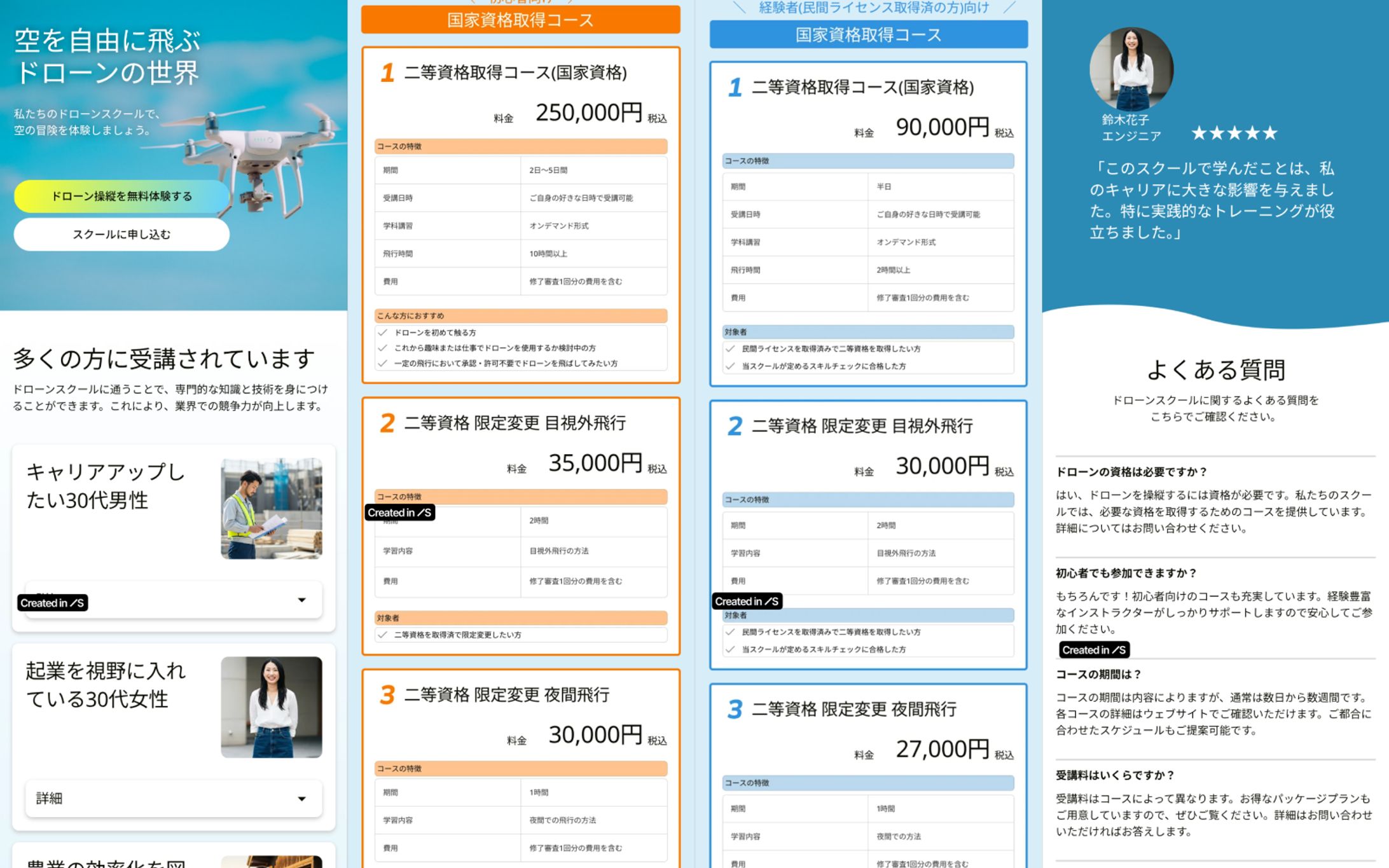Select the testimonial quote このスクールで学んだことは
Screen dimensions: 1389x868
(x=1212, y=200)
